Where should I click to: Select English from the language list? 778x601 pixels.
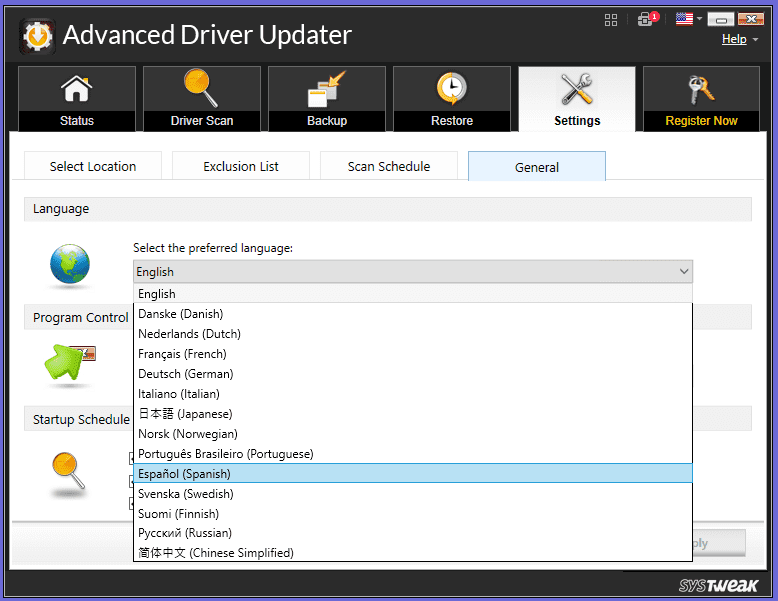coord(413,294)
